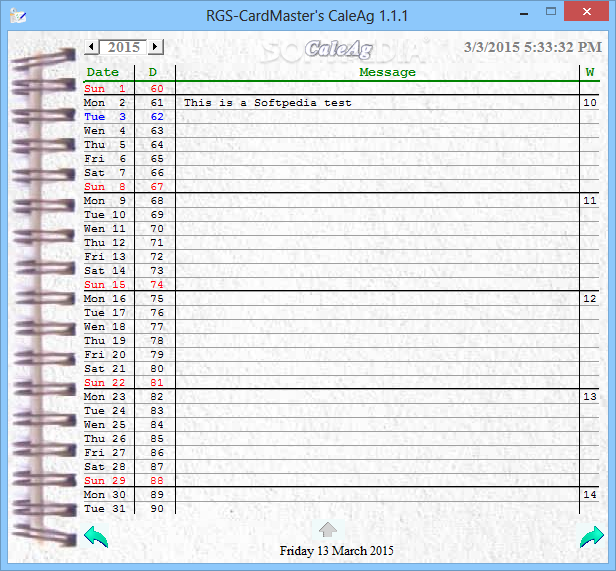Click the D day-of-year column header
Viewport: 616px width, 571px height.
153,72
